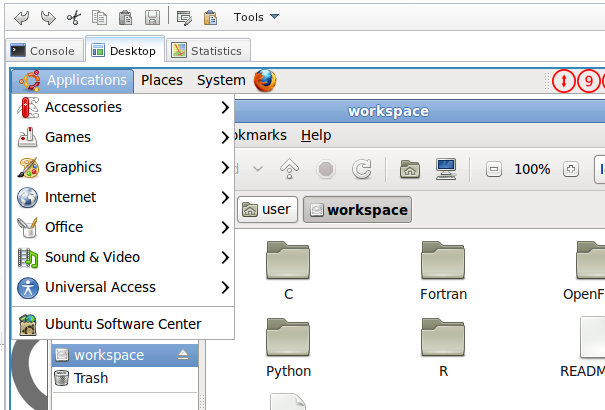Click the undo arrow in top toolbar
This screenshot has height=410, width=605.
point(22,17)
